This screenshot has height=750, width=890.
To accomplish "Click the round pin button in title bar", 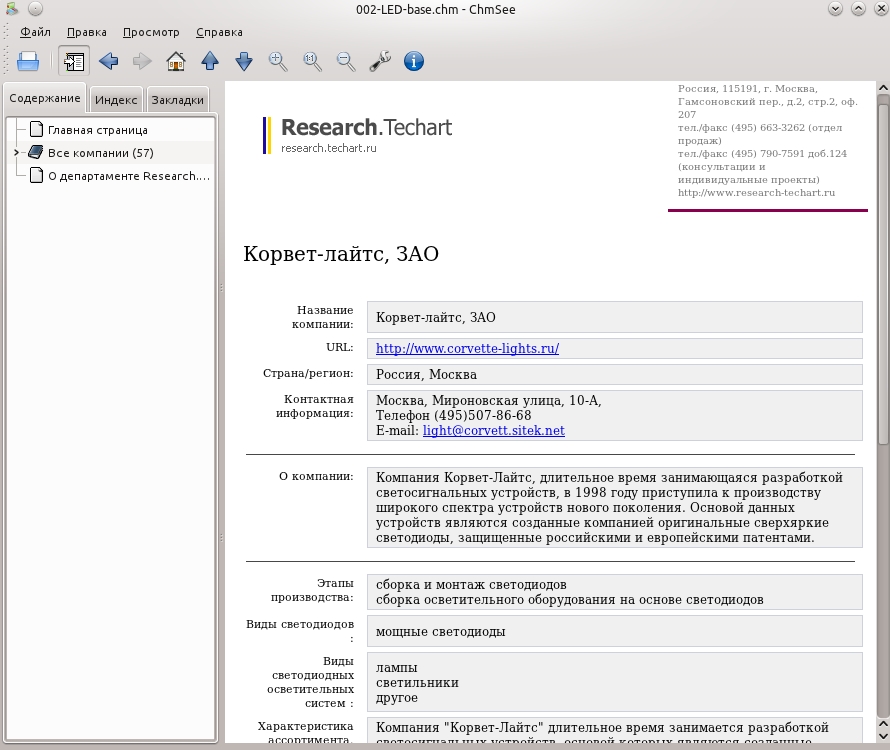I will pyautogui.click(x=35, y=9).
